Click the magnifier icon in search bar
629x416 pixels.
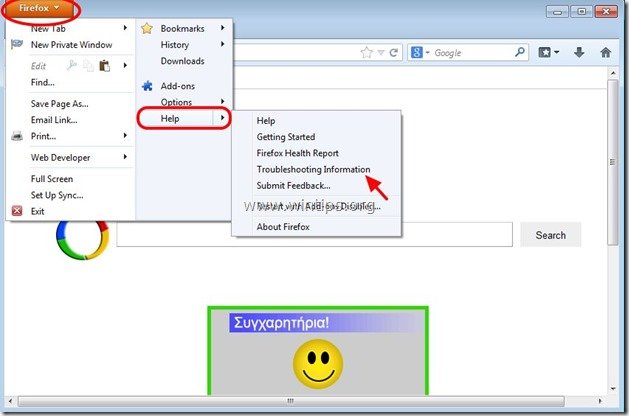click(519, 52)
